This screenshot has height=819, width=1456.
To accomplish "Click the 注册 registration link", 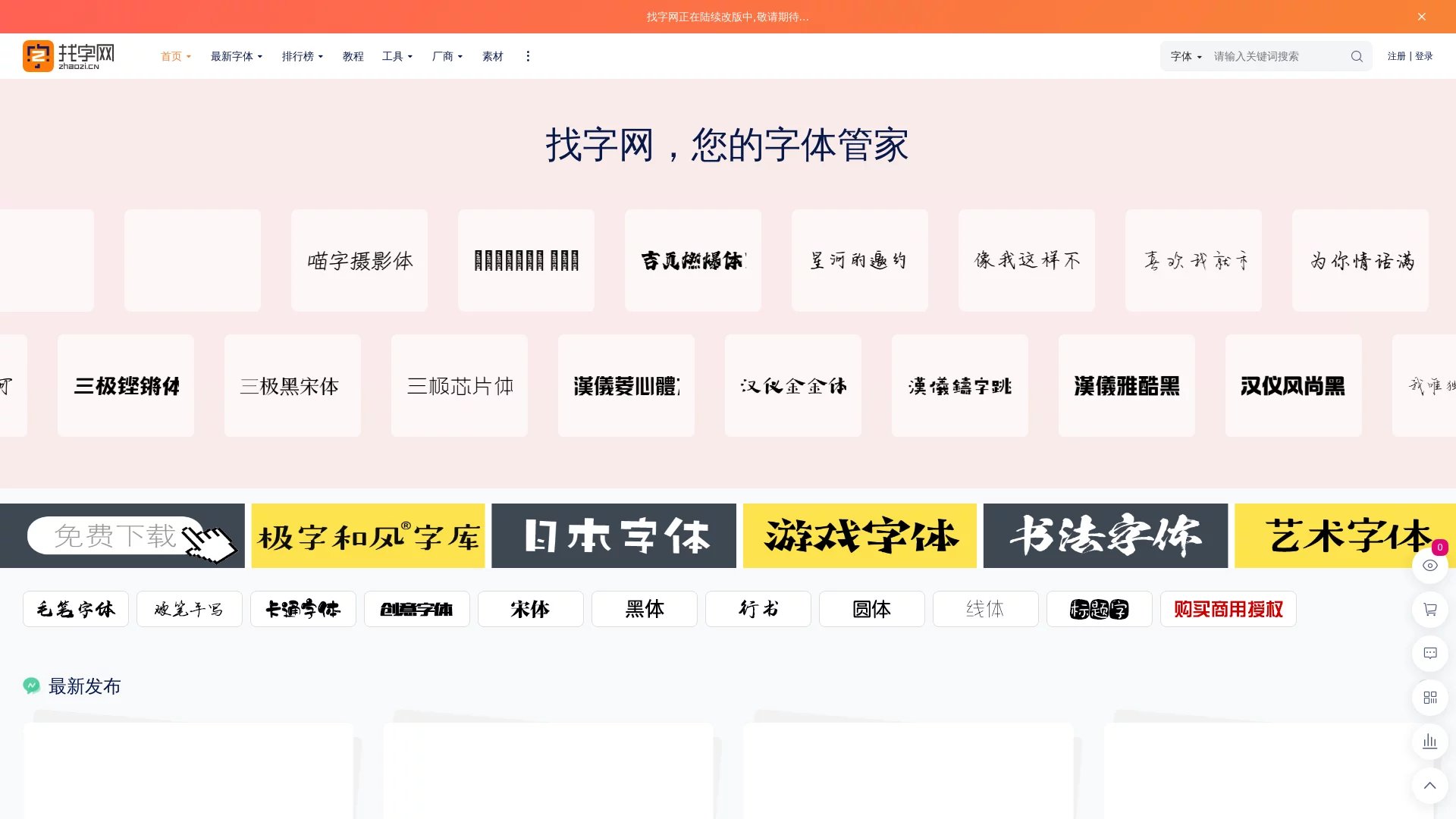I will (1396, 56).
